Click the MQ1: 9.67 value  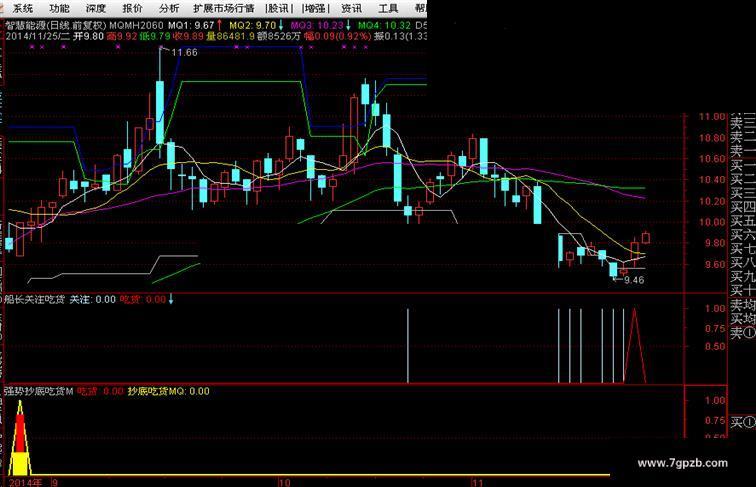click(191, 25)
